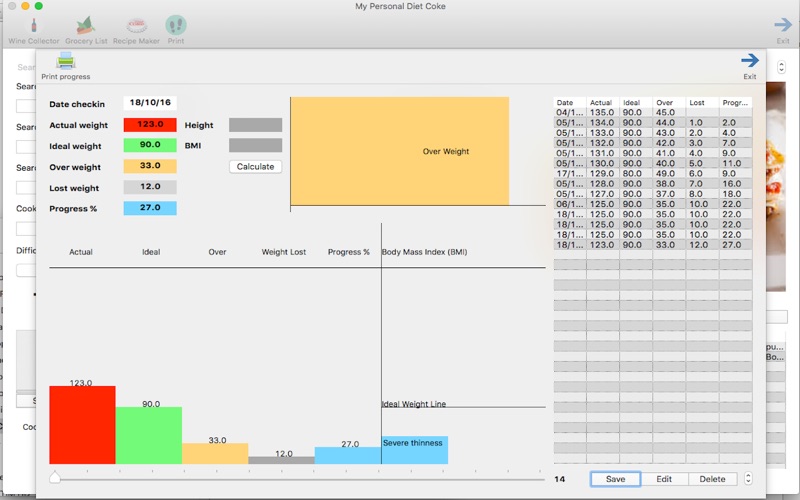Click the red Actual weight field

150,124
